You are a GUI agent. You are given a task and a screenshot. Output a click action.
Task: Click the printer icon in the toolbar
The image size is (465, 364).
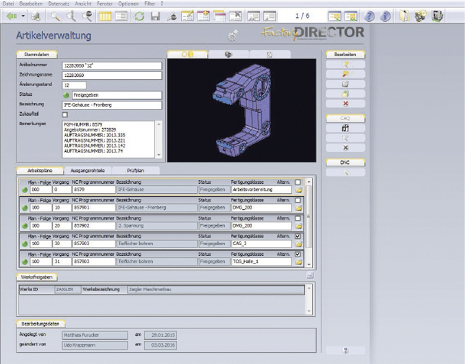(x=36, y=16)
